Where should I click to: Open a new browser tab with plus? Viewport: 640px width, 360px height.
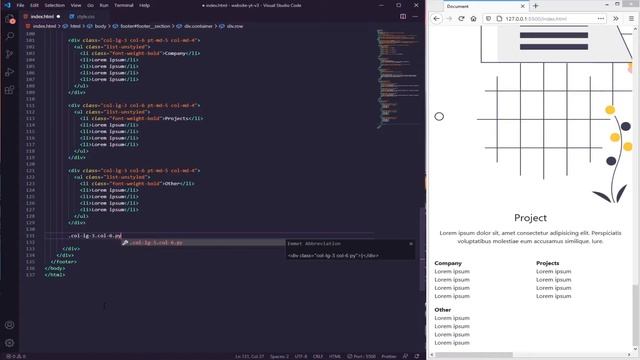click(x=536, y=6)
